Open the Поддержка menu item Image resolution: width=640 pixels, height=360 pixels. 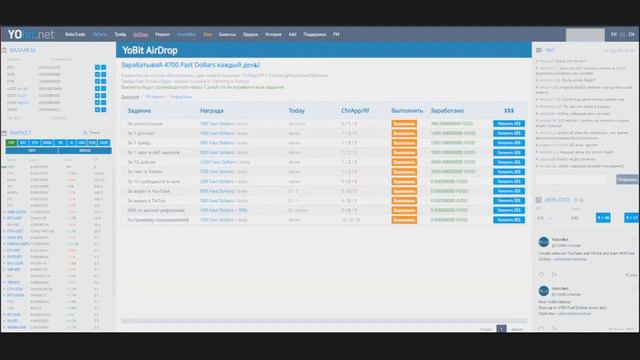pos(315,34)
